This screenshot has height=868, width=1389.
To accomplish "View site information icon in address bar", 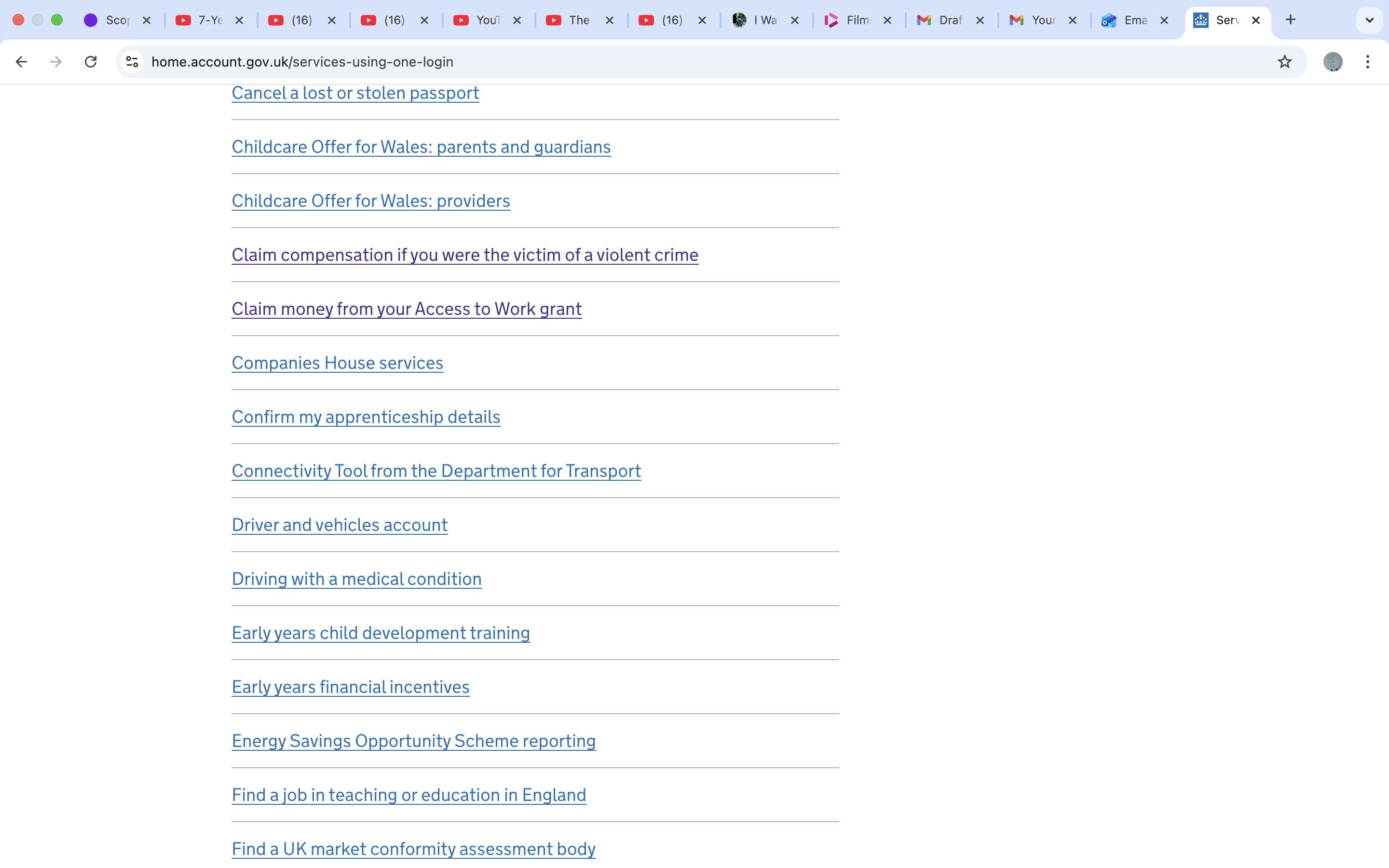I will [132, 61].
